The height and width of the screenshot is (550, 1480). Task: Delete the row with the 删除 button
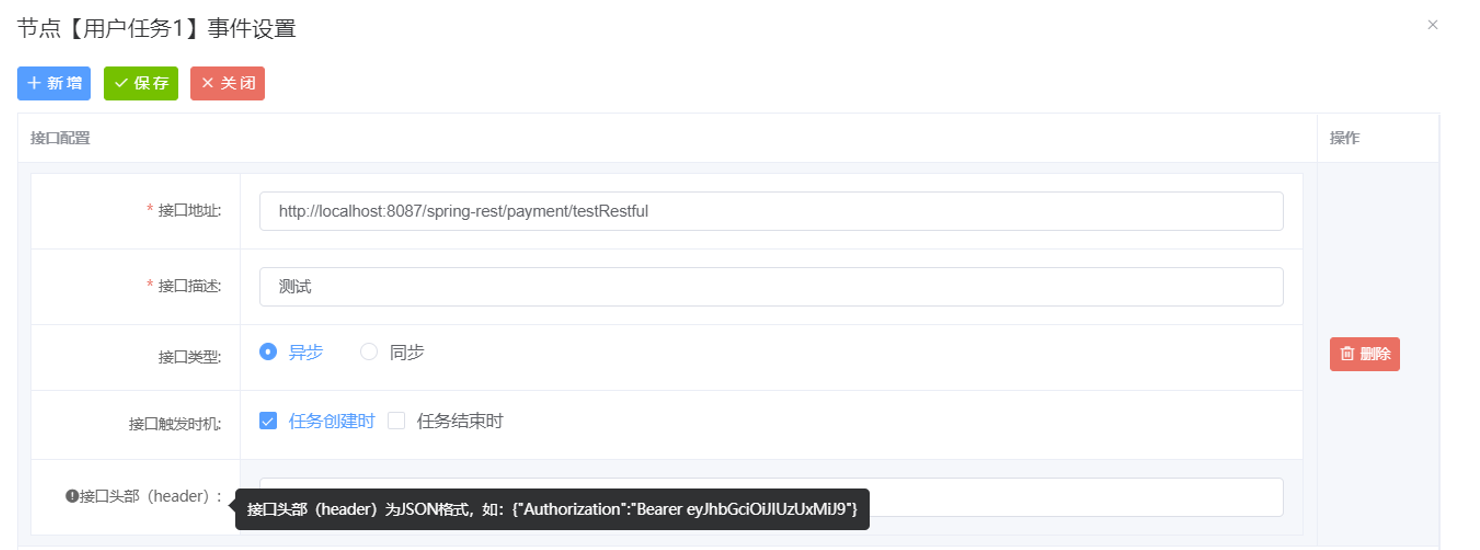point(1365,354)
